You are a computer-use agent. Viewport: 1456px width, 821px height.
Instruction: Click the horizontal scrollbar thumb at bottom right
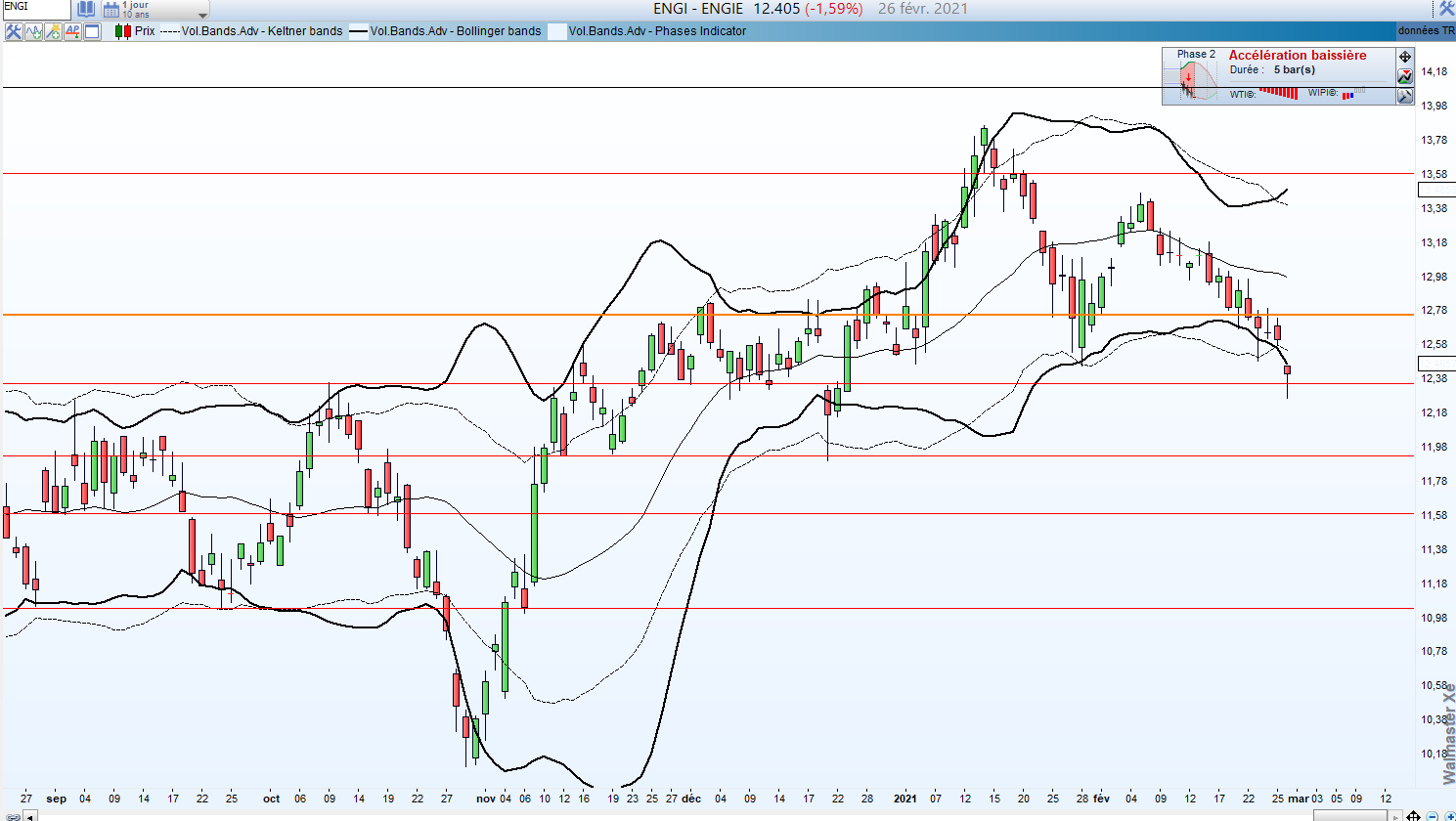tap(1352, 816)
